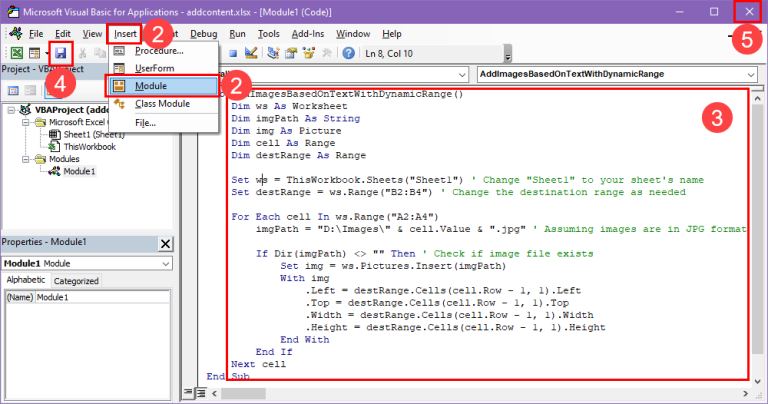Choose File... from the Insert menu

(164, 123)
